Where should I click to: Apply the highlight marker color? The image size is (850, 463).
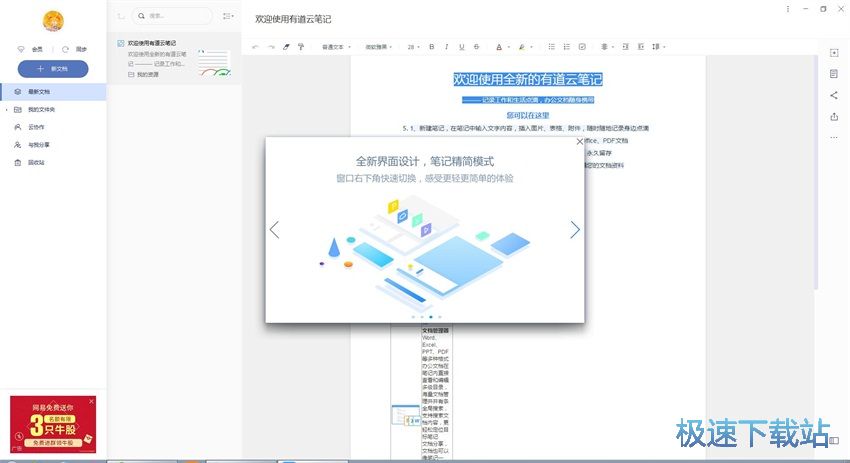(x=521, y=47)
